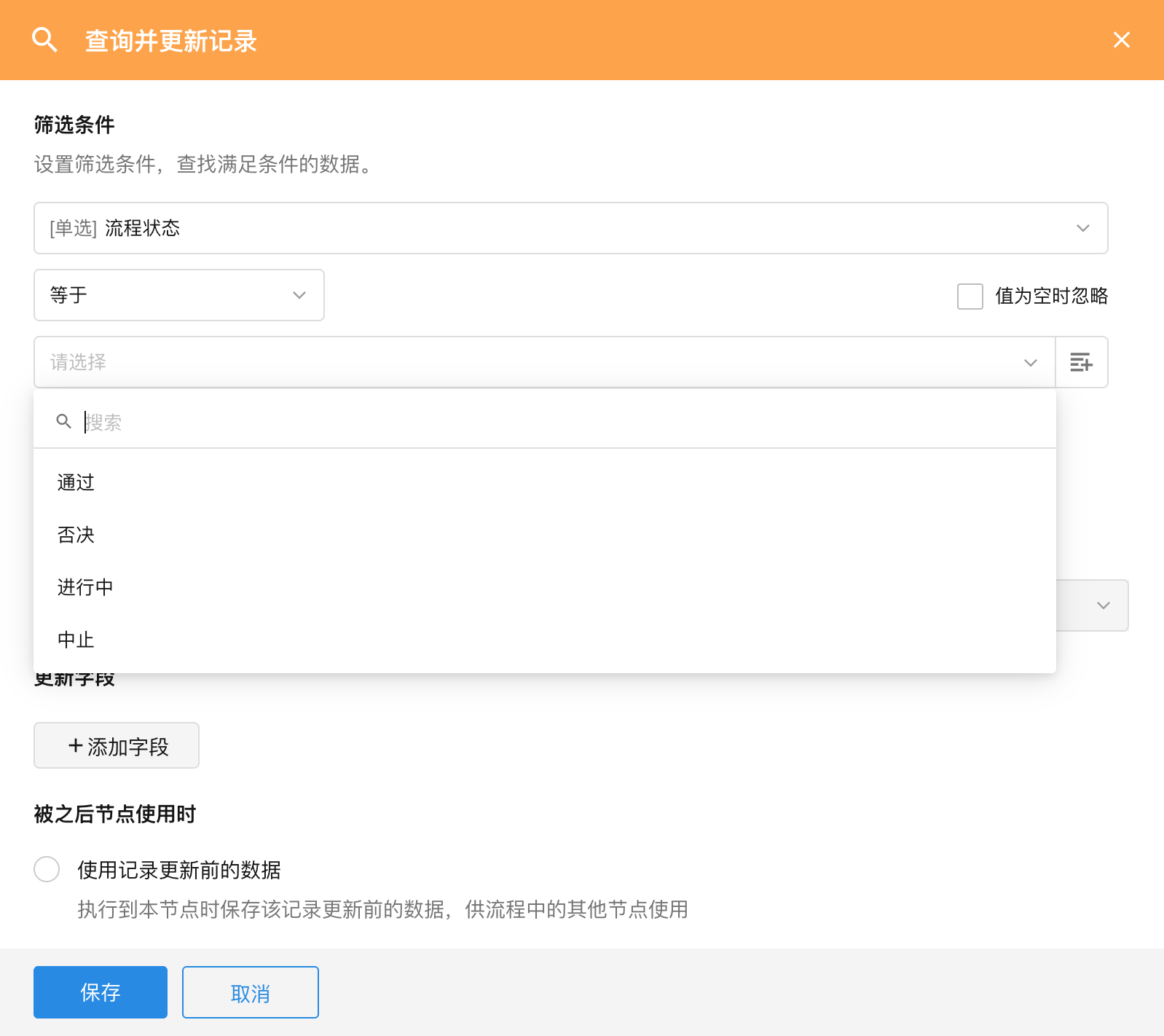The height and width of the screenshot is (1036, 1164).
Task: Choose the 通过 option
Action: (76, 482)
